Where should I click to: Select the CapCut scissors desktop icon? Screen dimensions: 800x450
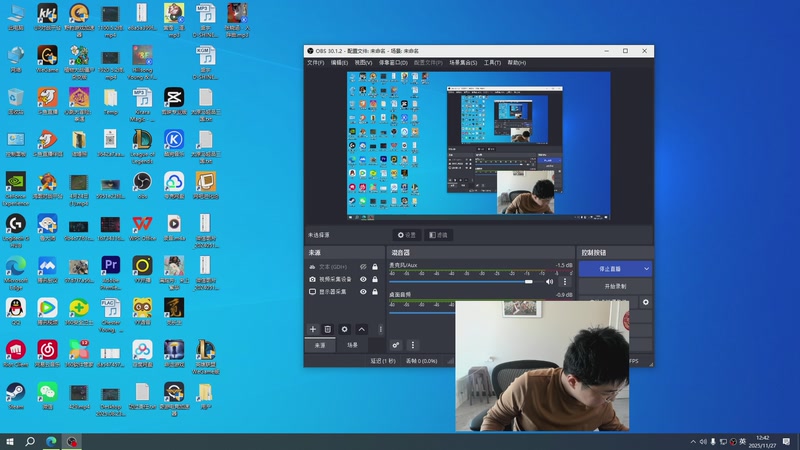[174, 101]
